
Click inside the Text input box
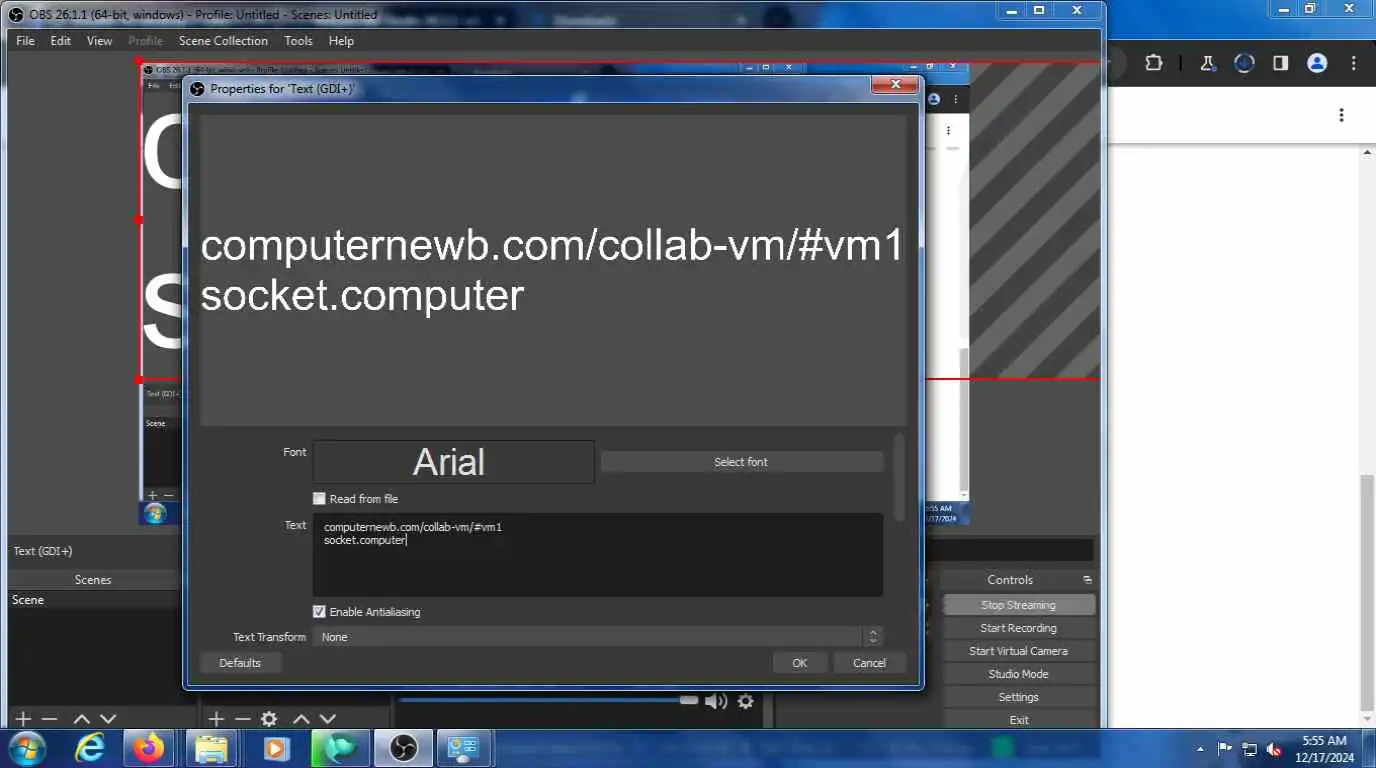point(598,555)
